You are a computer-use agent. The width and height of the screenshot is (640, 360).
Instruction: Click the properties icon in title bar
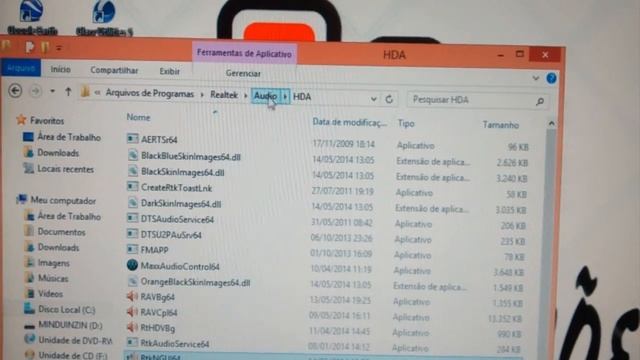29,47
